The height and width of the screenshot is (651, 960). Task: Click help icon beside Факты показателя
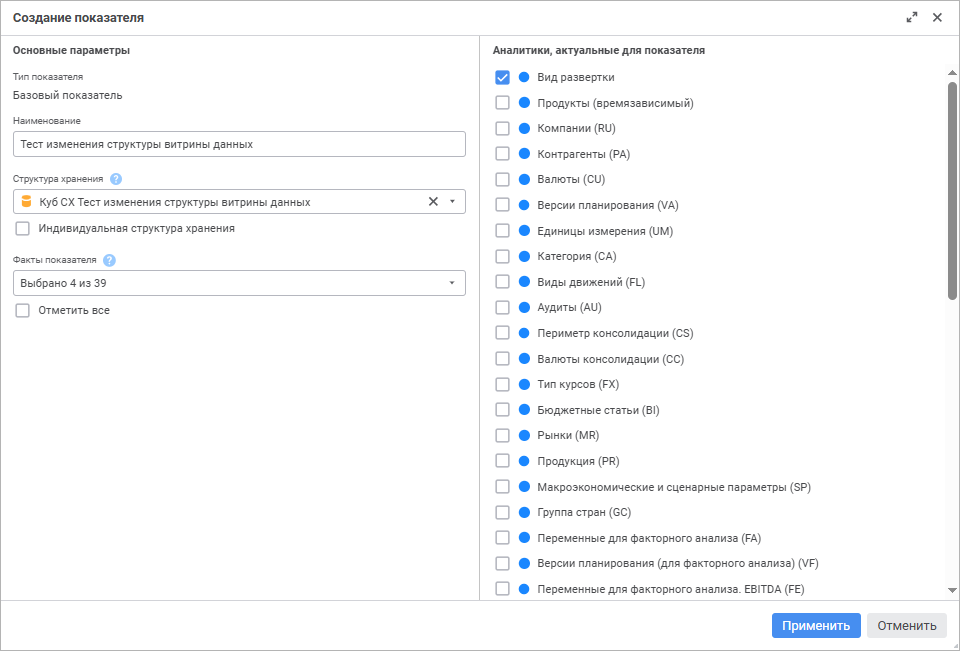(x=109, y=260)
